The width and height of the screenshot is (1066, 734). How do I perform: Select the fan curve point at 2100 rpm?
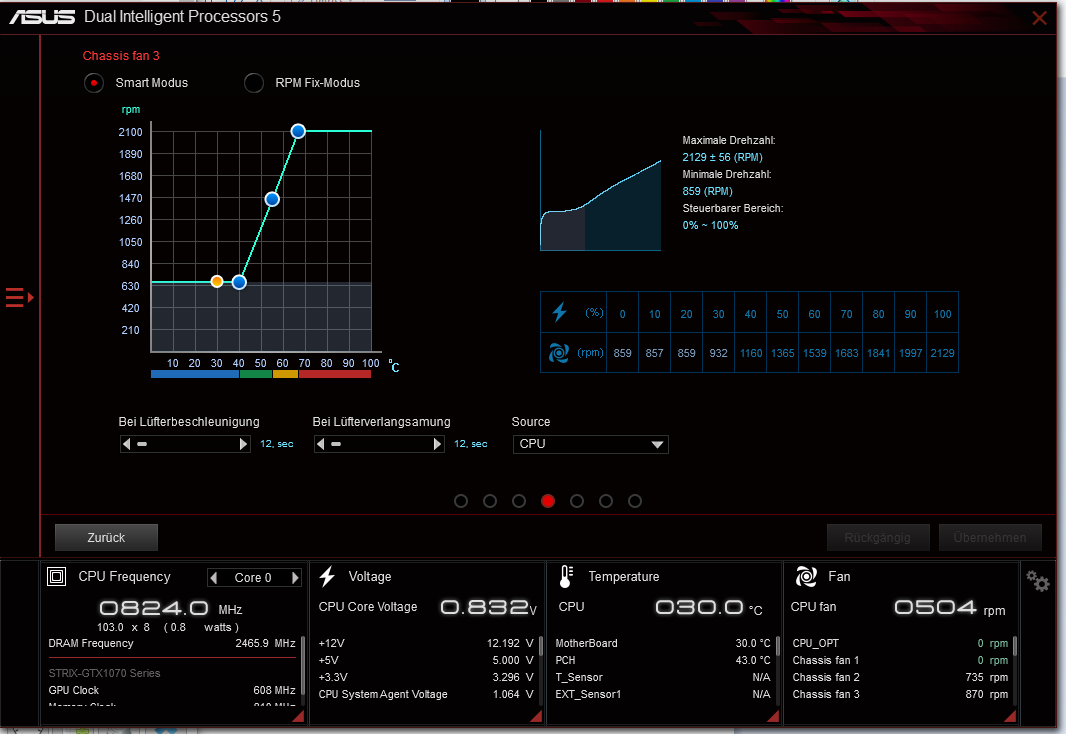[x=298, y=131]
